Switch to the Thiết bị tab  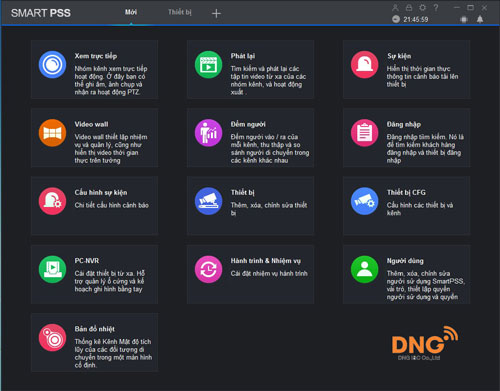click(180, 12)
